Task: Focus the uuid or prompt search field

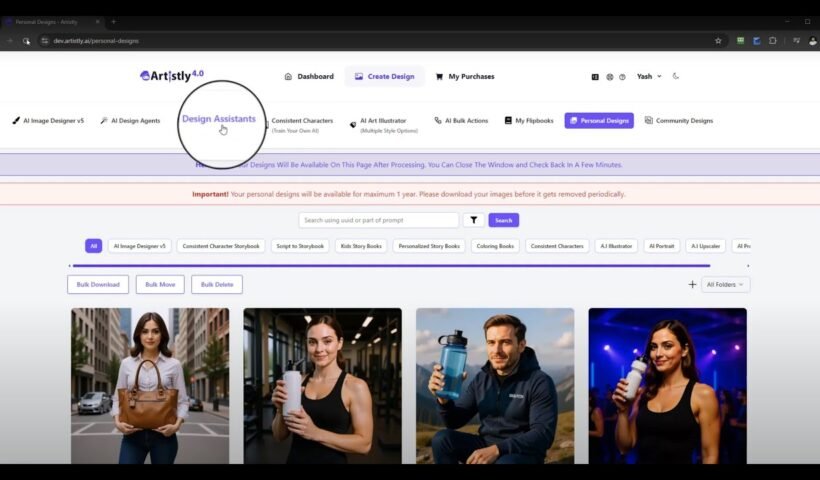Action: pos(379,220)
